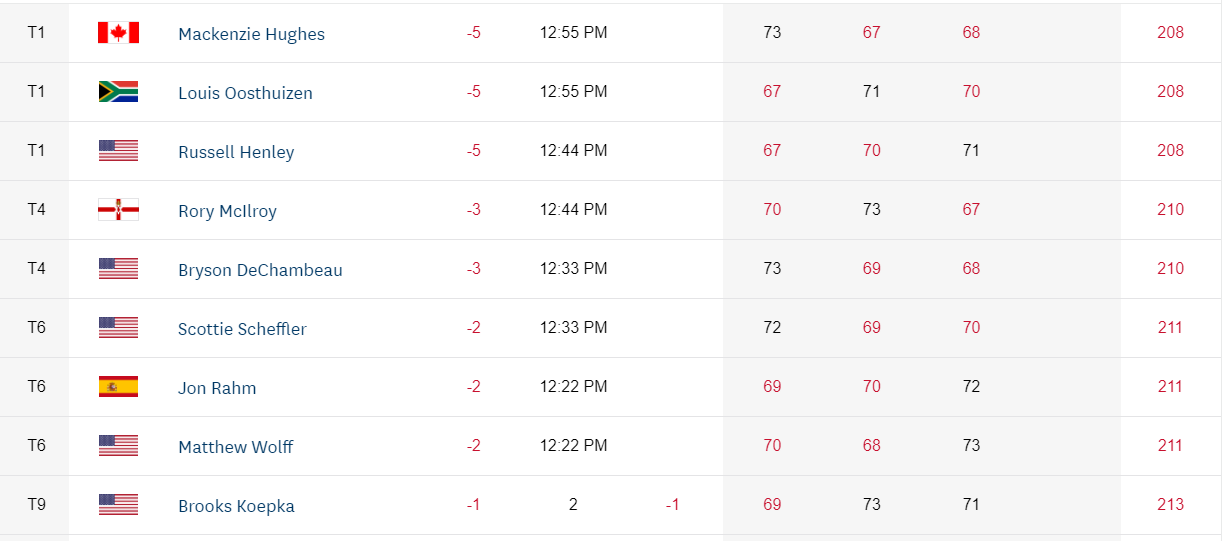Click the Spain flag beside Jon Rahm
1222x541 pixels.
coord(118,387)
